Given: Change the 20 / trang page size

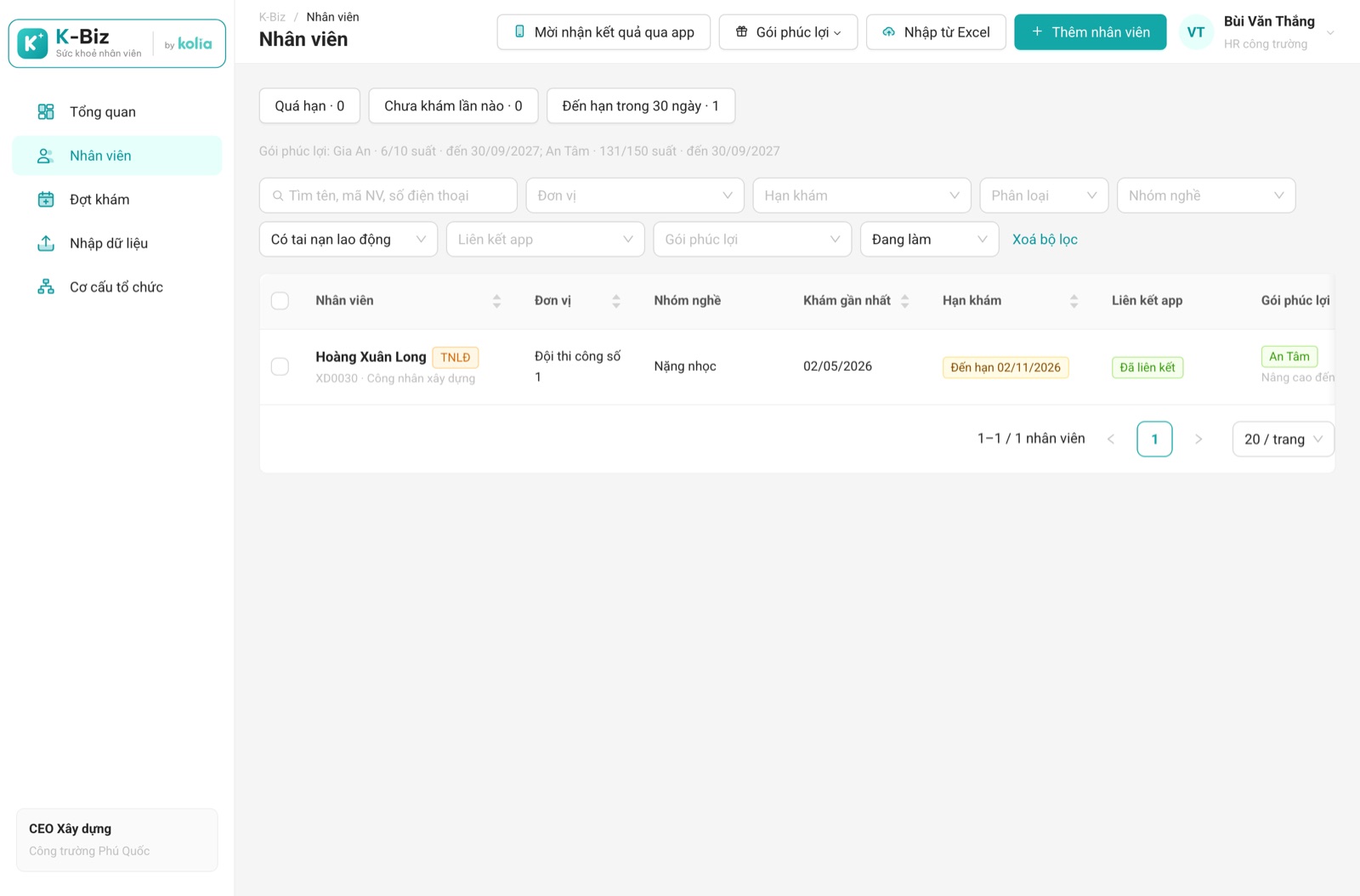Looking at the screenshot, I should pos(1283,439).
